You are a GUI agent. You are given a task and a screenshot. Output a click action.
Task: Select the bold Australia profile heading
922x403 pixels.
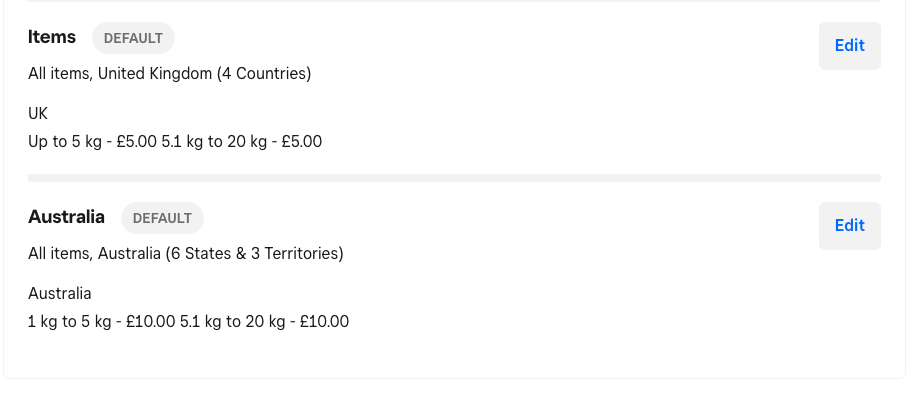66,217
